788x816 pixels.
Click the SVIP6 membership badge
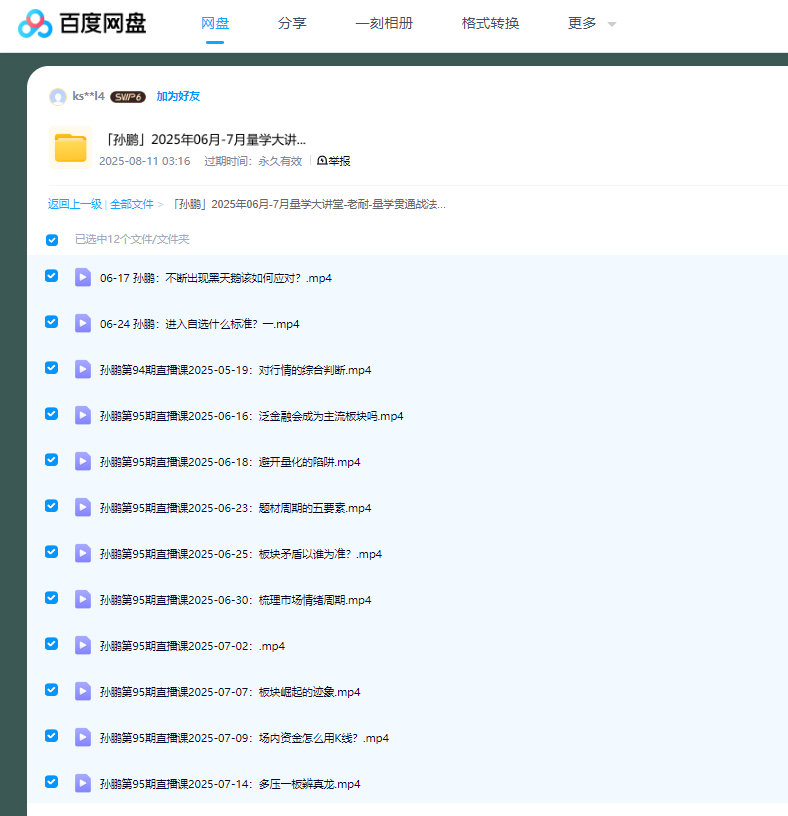pos(128,97)
